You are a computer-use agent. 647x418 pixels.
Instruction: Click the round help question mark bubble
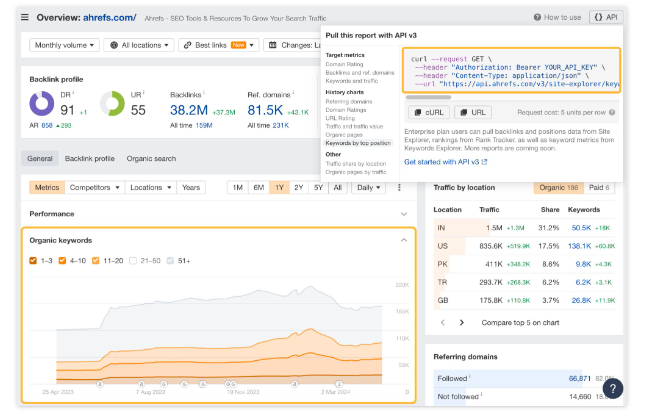(613, 389)
